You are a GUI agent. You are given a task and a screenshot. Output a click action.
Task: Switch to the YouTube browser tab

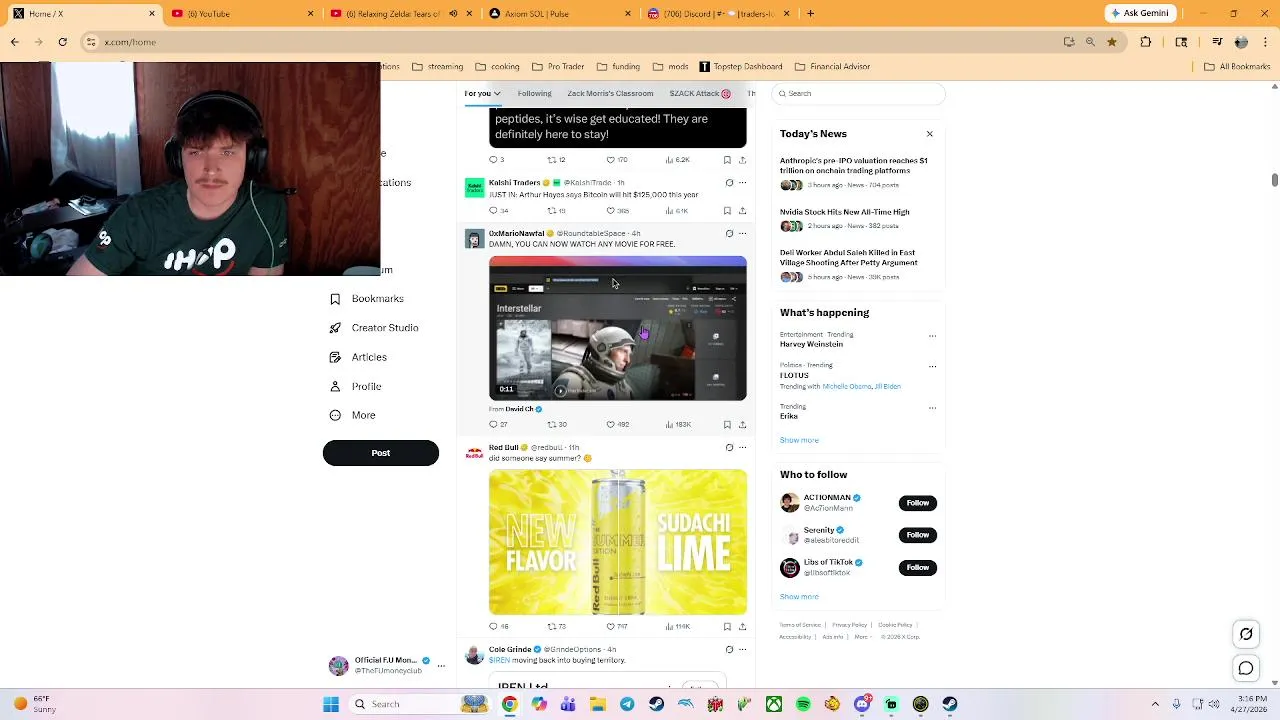(x=240, y=14)
